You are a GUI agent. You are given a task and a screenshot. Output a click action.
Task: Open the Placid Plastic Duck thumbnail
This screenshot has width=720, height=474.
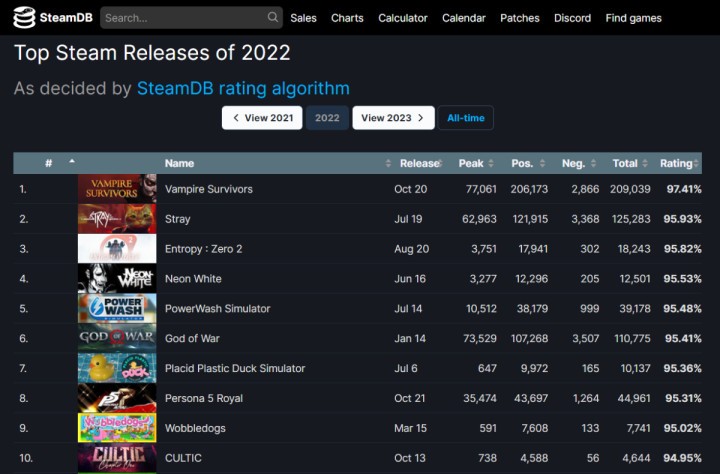(x=117, y=368)
